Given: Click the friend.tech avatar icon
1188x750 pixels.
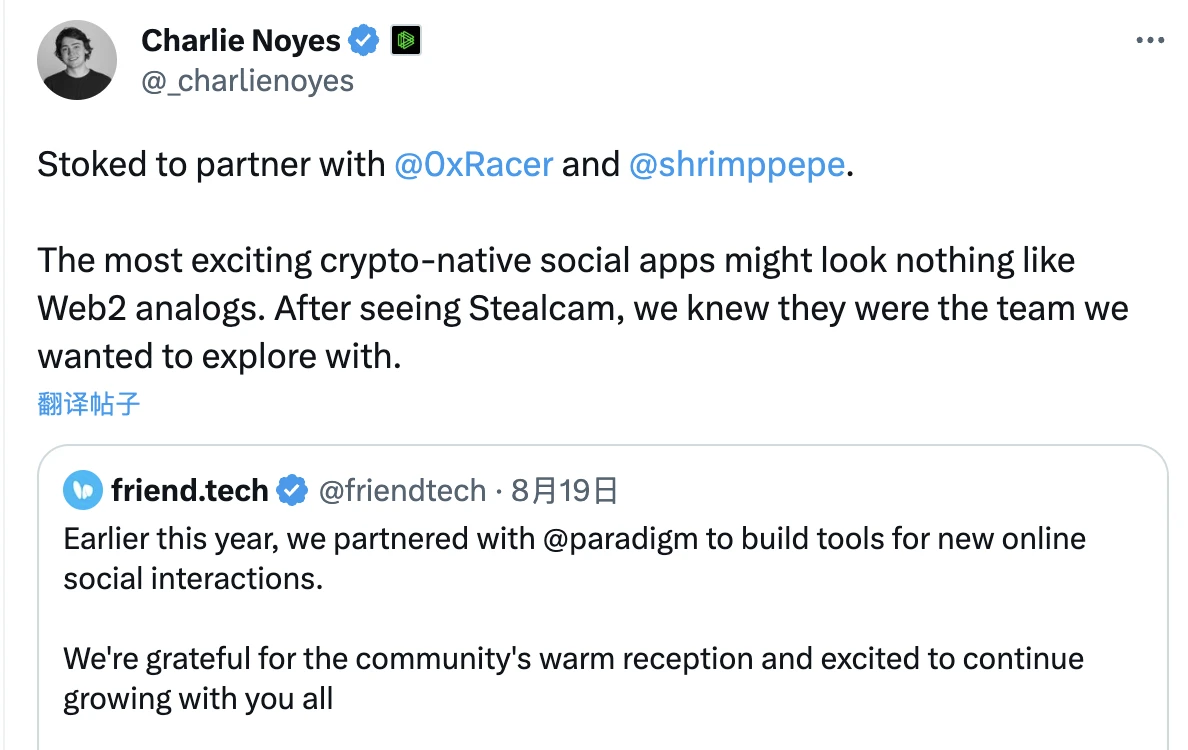Looking at the screenshot, I should [x=83, y=490].
